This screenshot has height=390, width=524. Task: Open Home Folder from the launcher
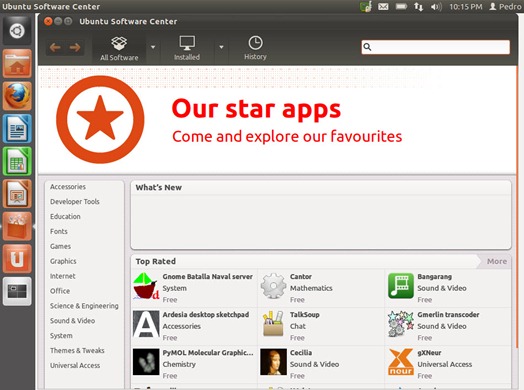click(17, 63)
